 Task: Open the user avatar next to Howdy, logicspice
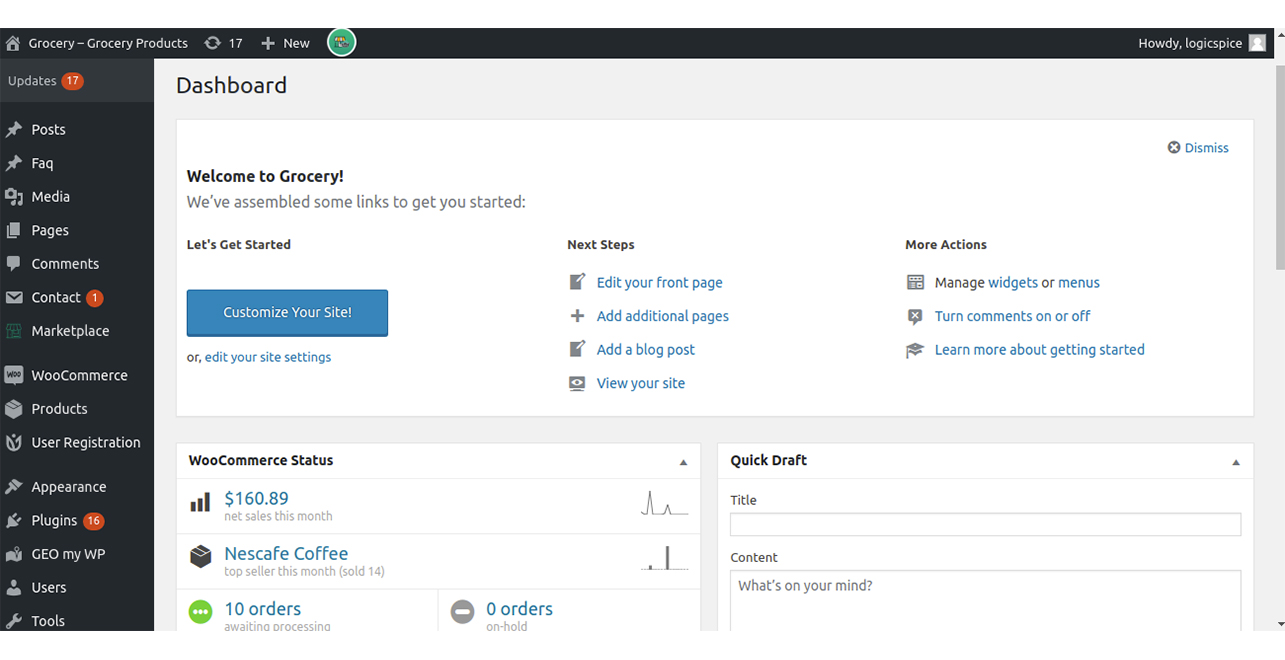point(1257,43)
